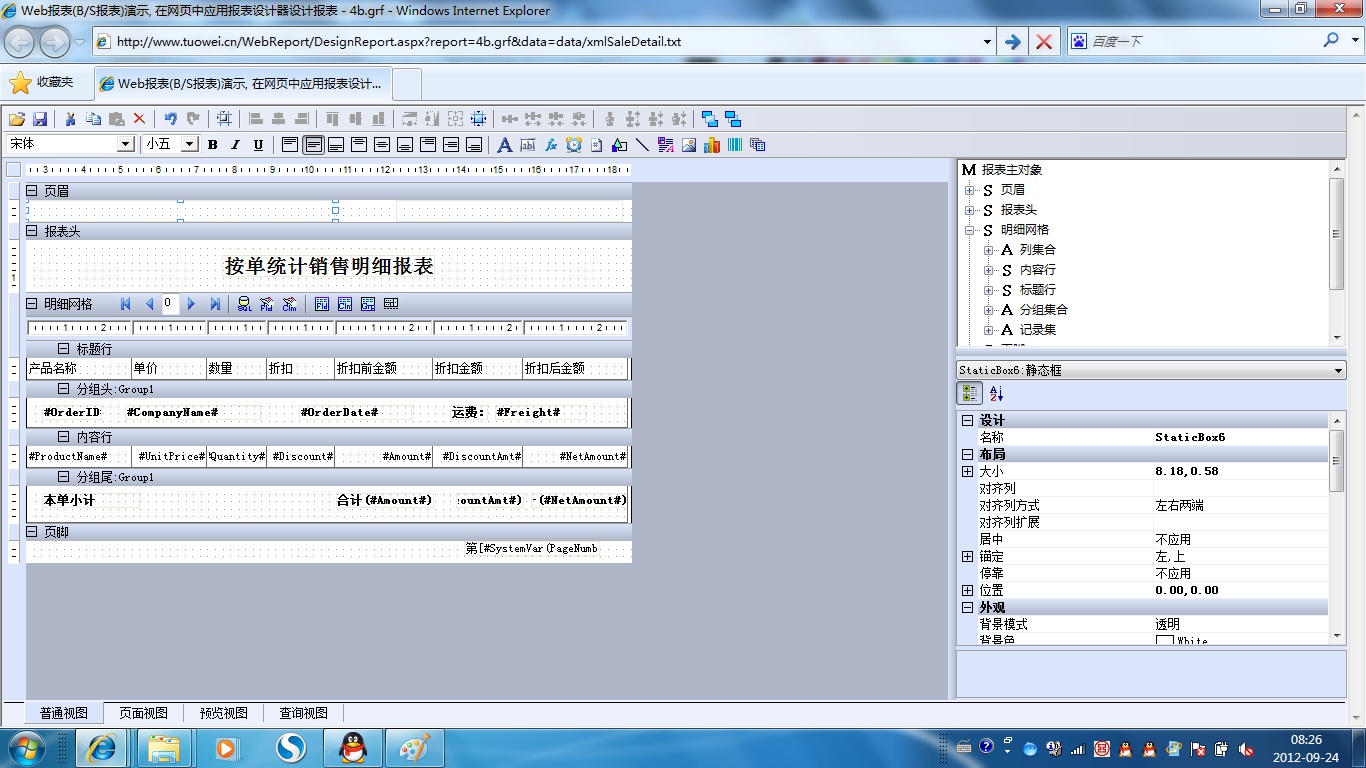Insert a barcode using the barcode icon
The height and width of the screenshot is (768, 1366).
(x=735, y=145)
